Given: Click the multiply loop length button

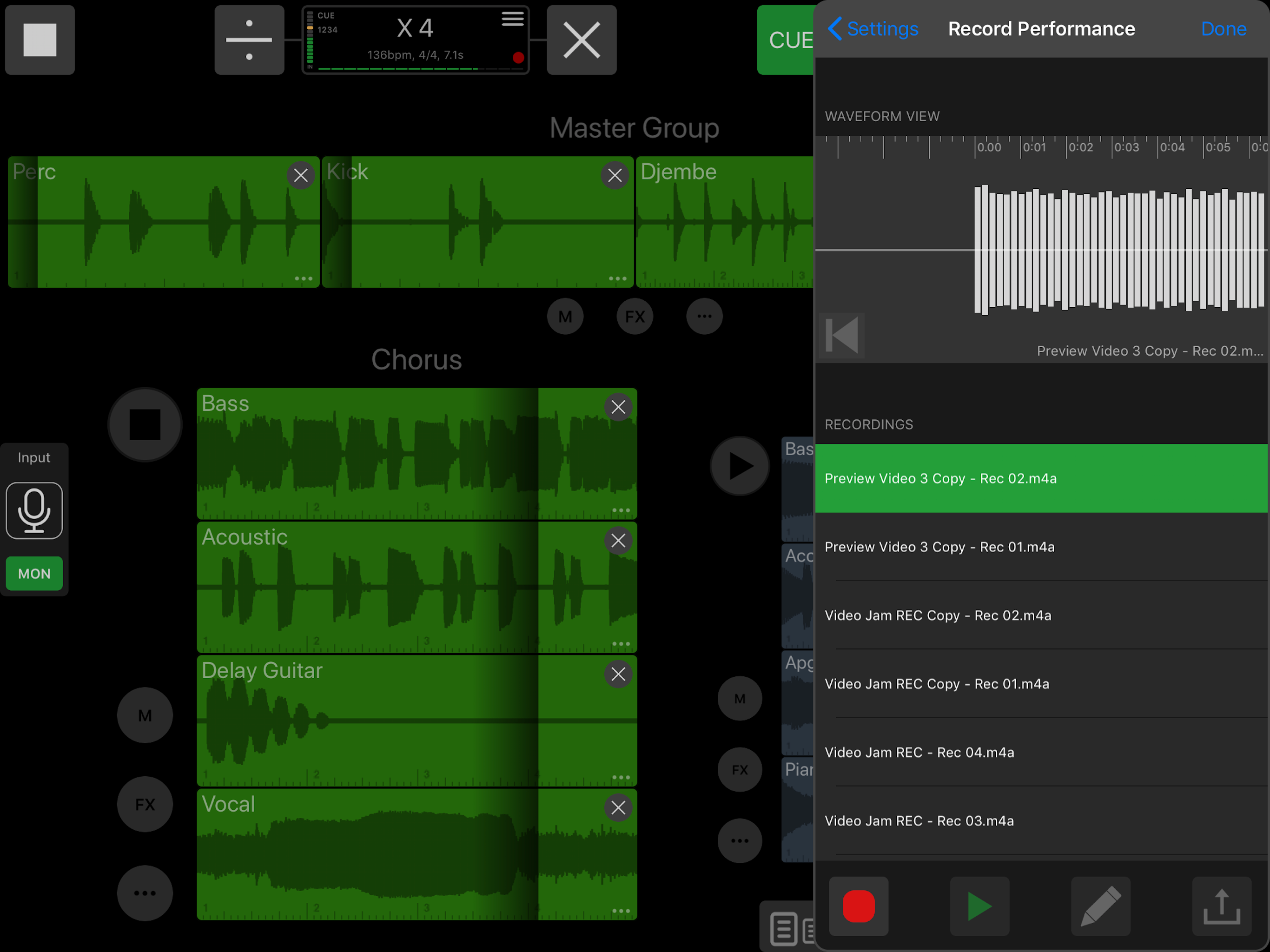Looking at the screenshot, I should tap(581, 40).
